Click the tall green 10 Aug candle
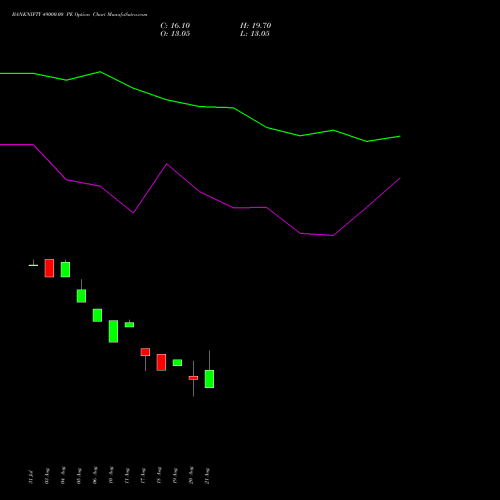 [113, 331]
